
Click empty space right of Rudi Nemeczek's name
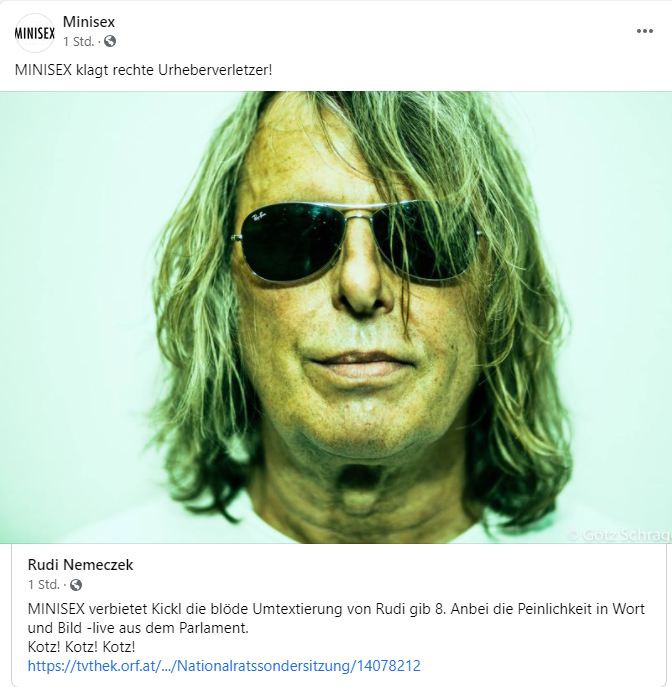(394, 565)
